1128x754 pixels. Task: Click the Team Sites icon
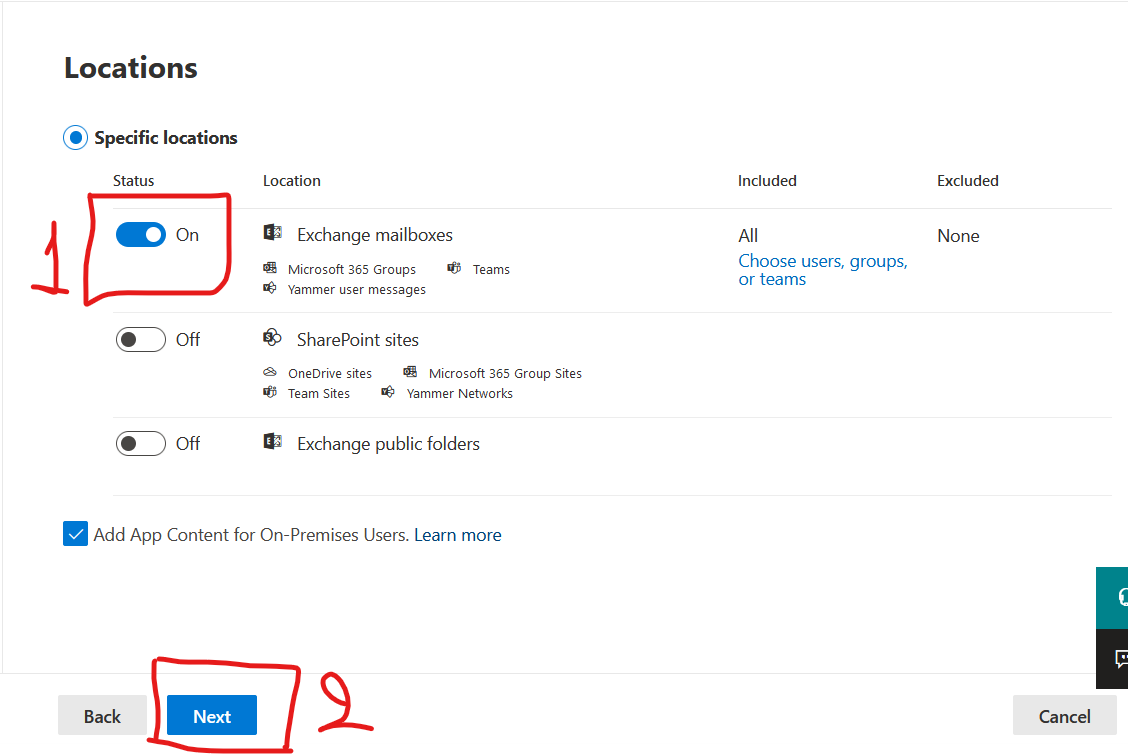point(270,392)
